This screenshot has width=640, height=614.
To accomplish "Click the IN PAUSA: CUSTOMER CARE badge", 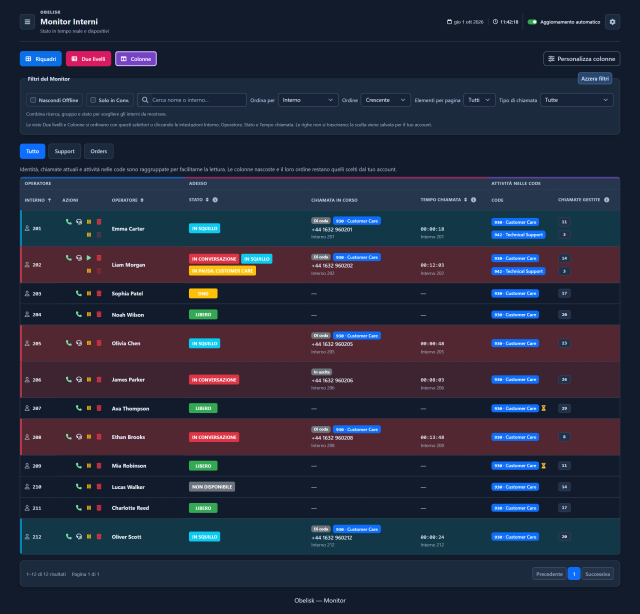I will 222,271.
